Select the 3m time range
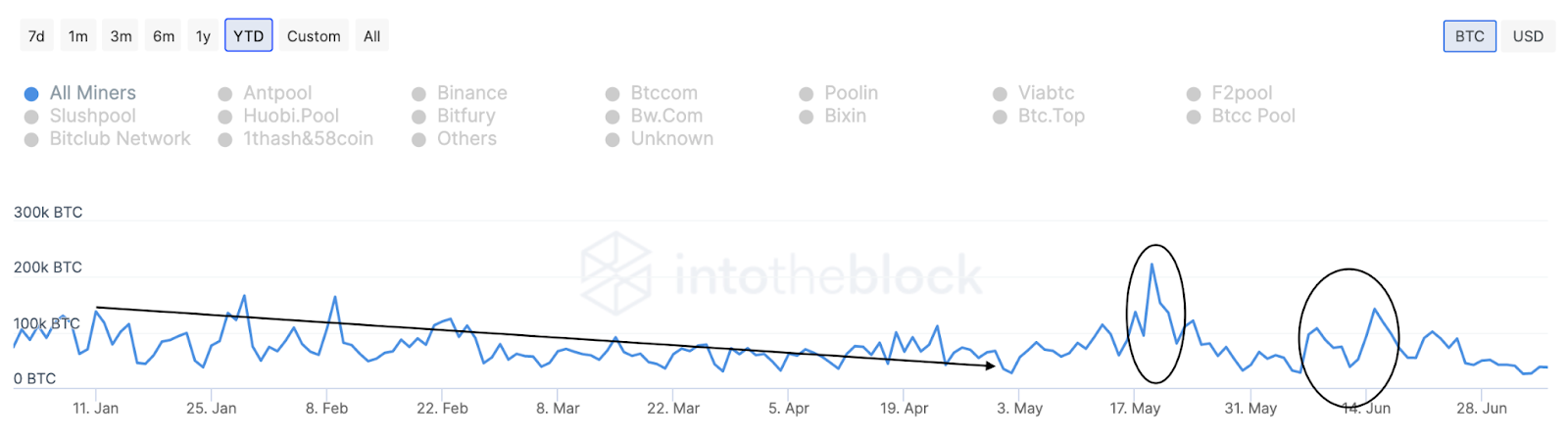 click(121, 36)
